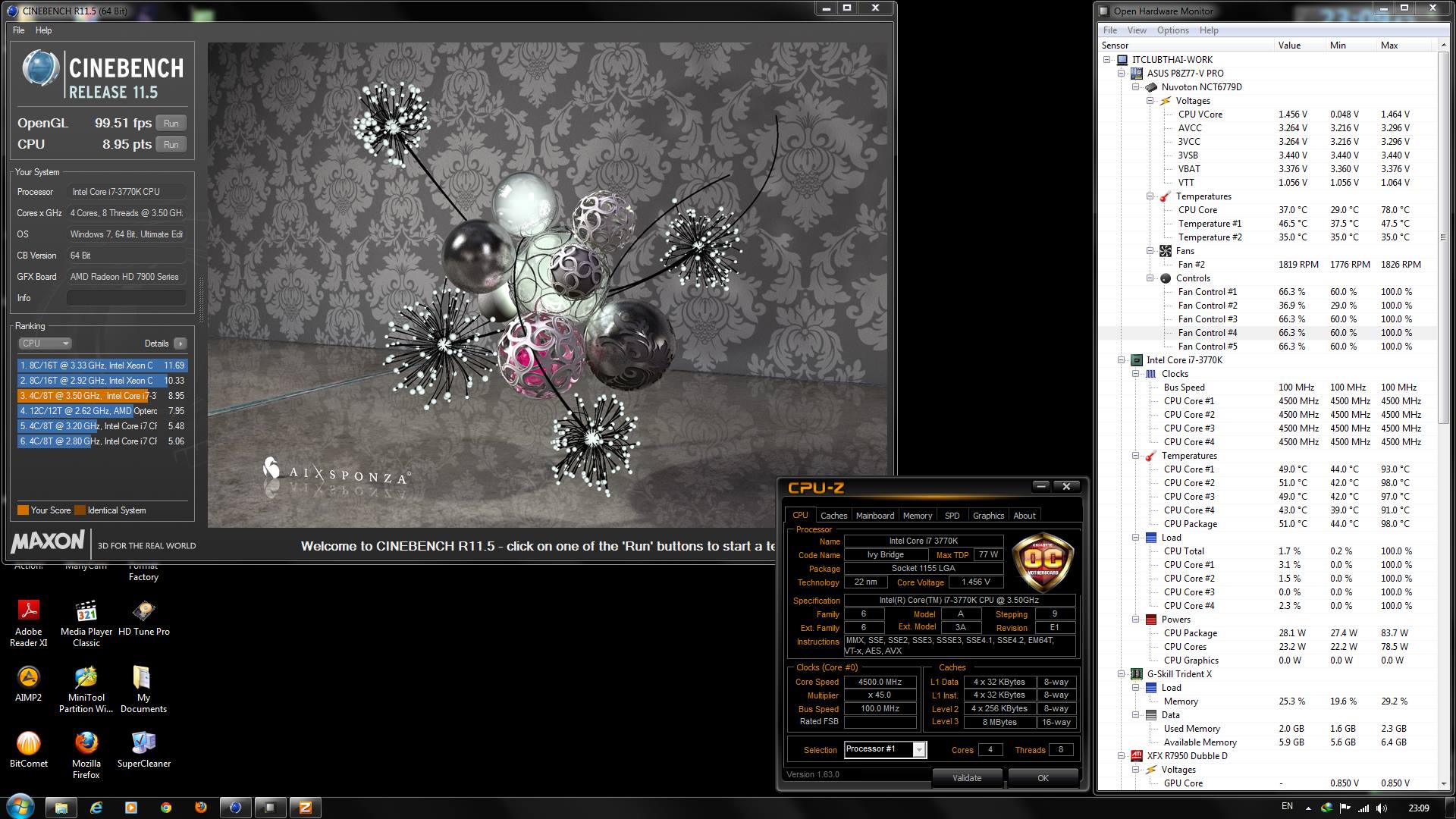Open the CPU ranking dropdown in Cinebench
Image resolution: width=1456 pixels, height=819 pixels.
[45, 344]
